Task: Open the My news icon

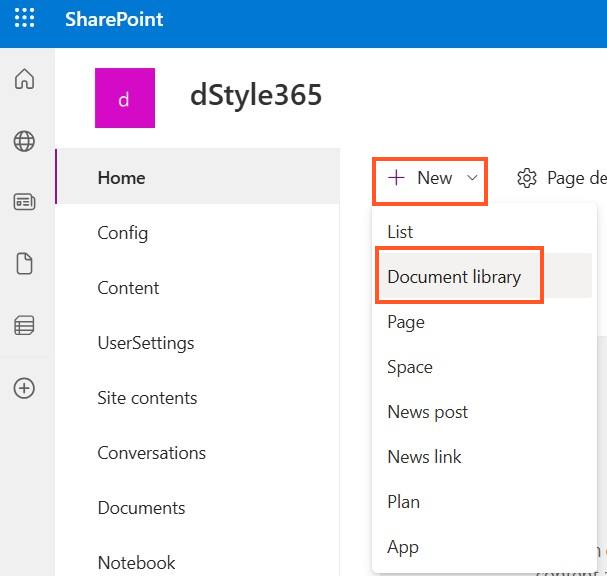Action: tap(24, 202)
